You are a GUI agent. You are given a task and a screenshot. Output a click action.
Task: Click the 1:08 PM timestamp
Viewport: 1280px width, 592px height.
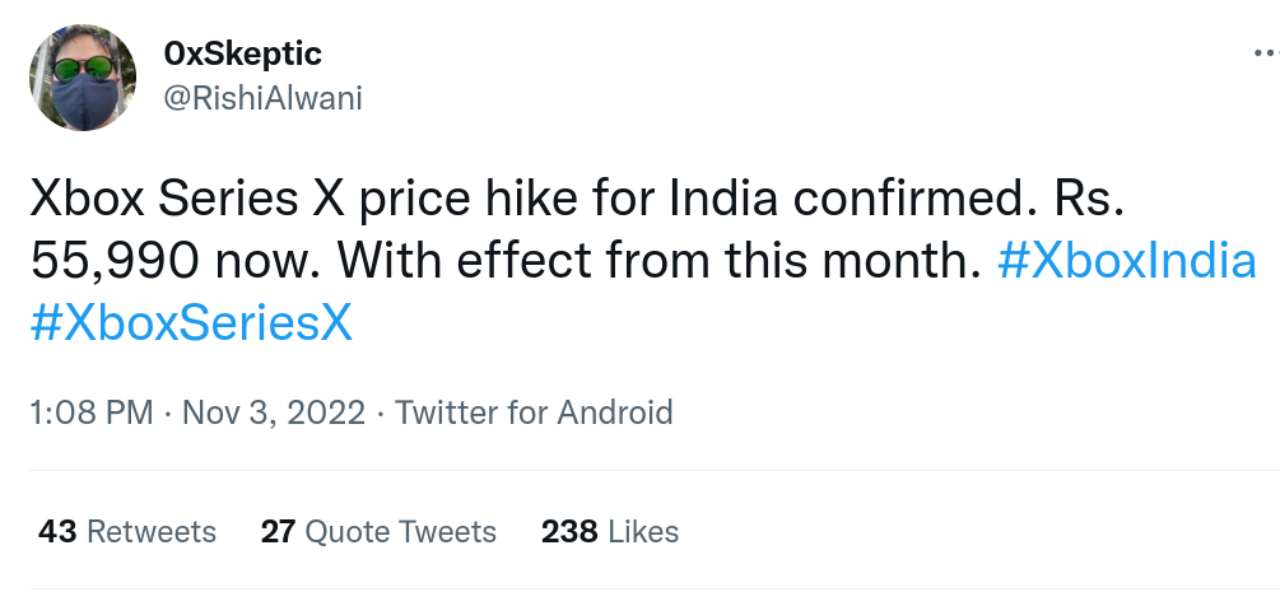(92, 413)
